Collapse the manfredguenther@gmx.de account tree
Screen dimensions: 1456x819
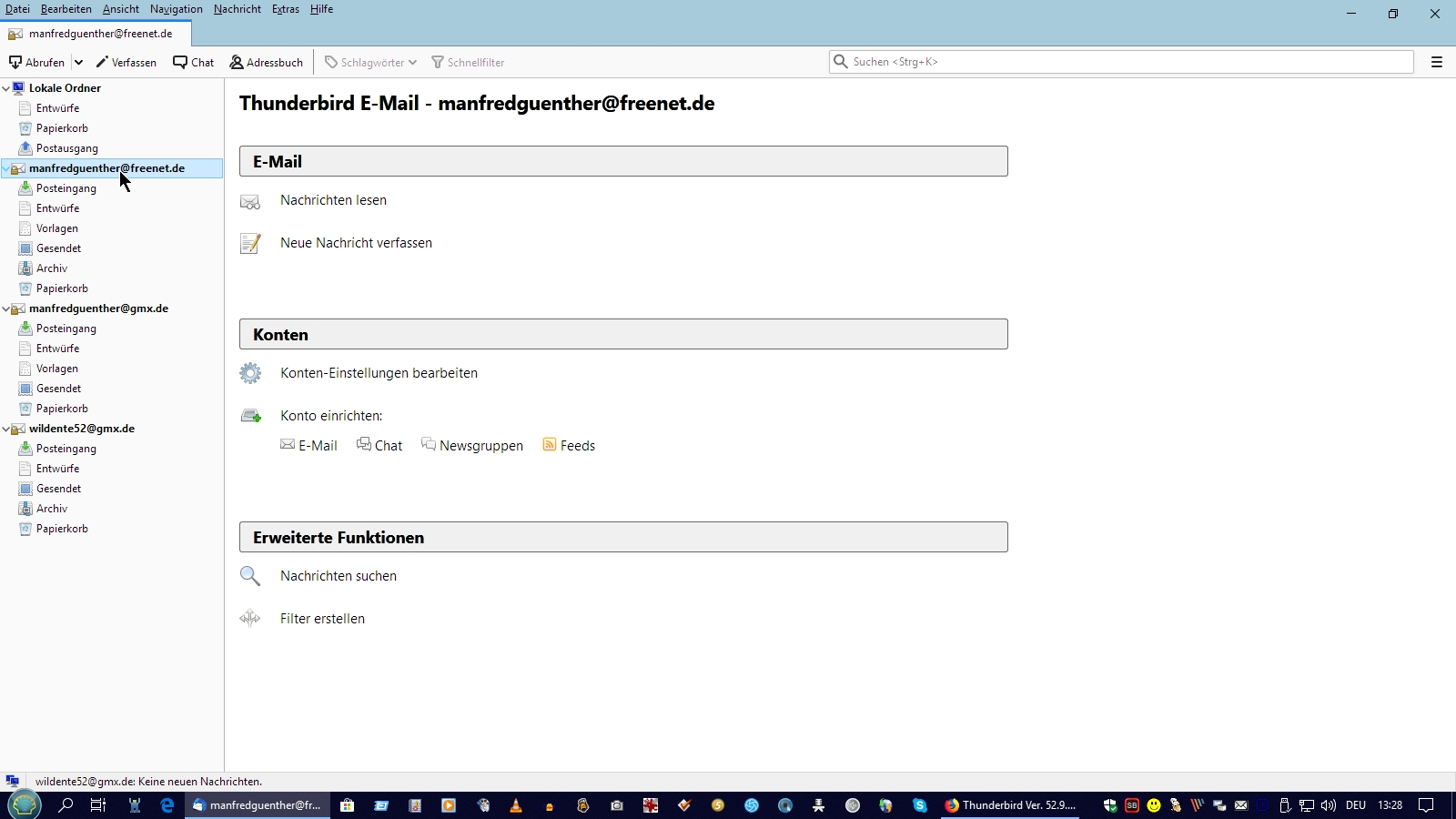[6, 308]
